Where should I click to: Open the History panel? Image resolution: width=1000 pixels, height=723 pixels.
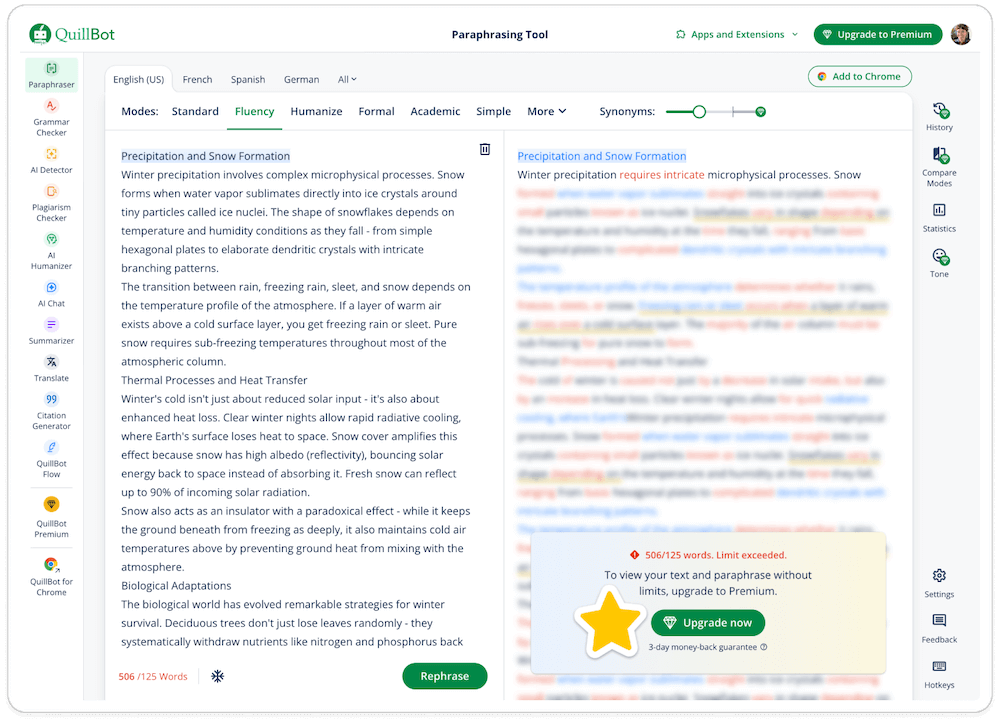[939, 116]
